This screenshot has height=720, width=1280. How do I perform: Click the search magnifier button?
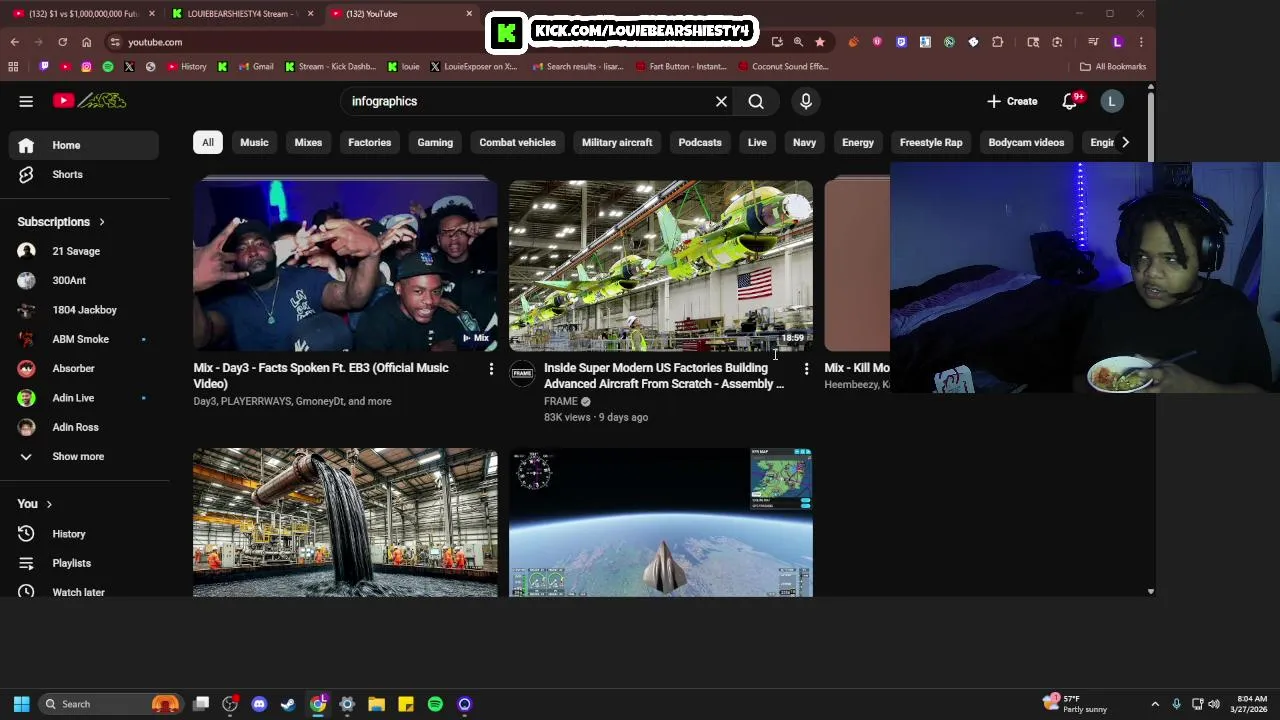coord(756,101)
